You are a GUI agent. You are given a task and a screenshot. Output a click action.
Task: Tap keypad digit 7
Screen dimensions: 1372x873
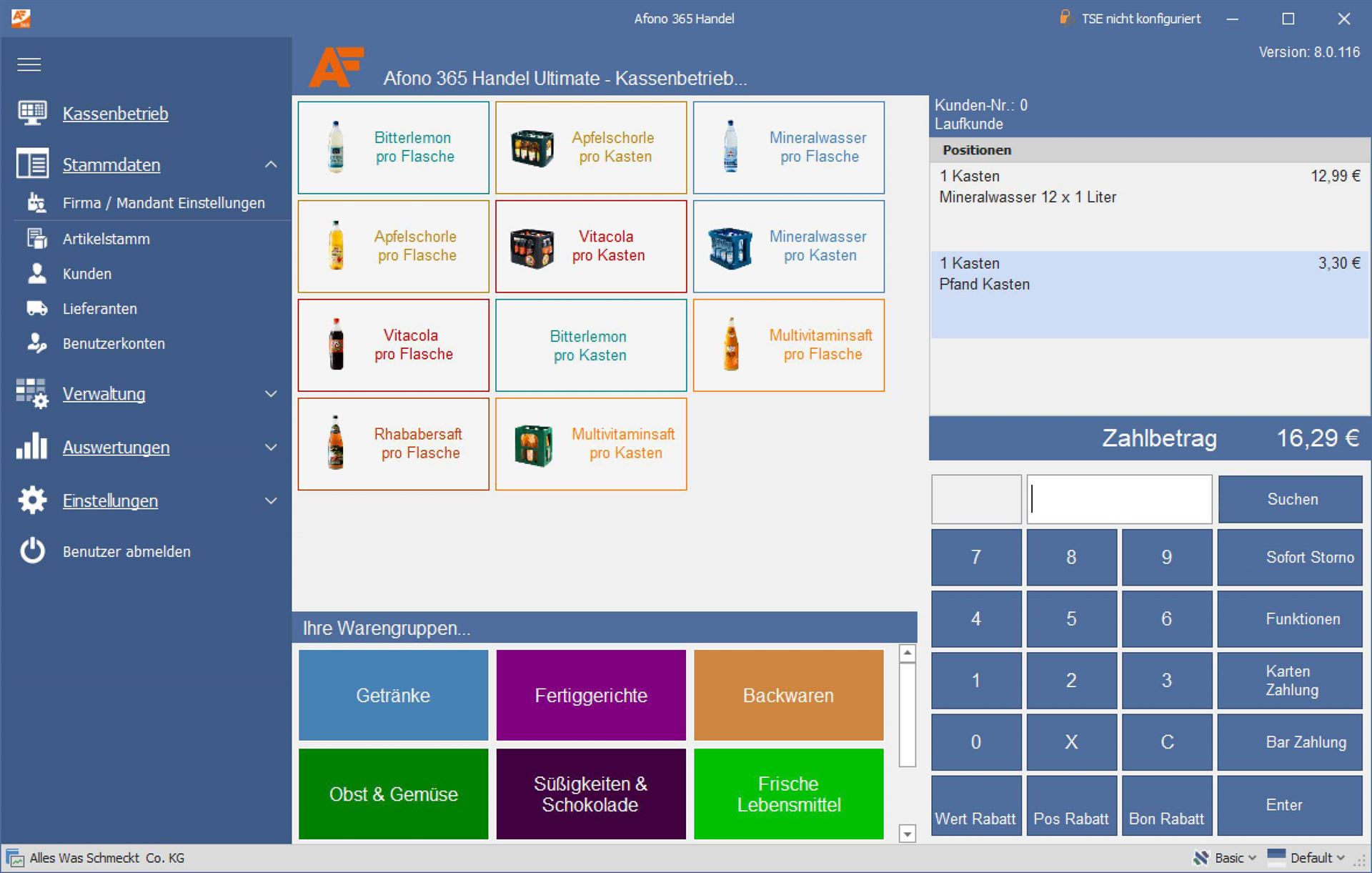coord(976,557)
